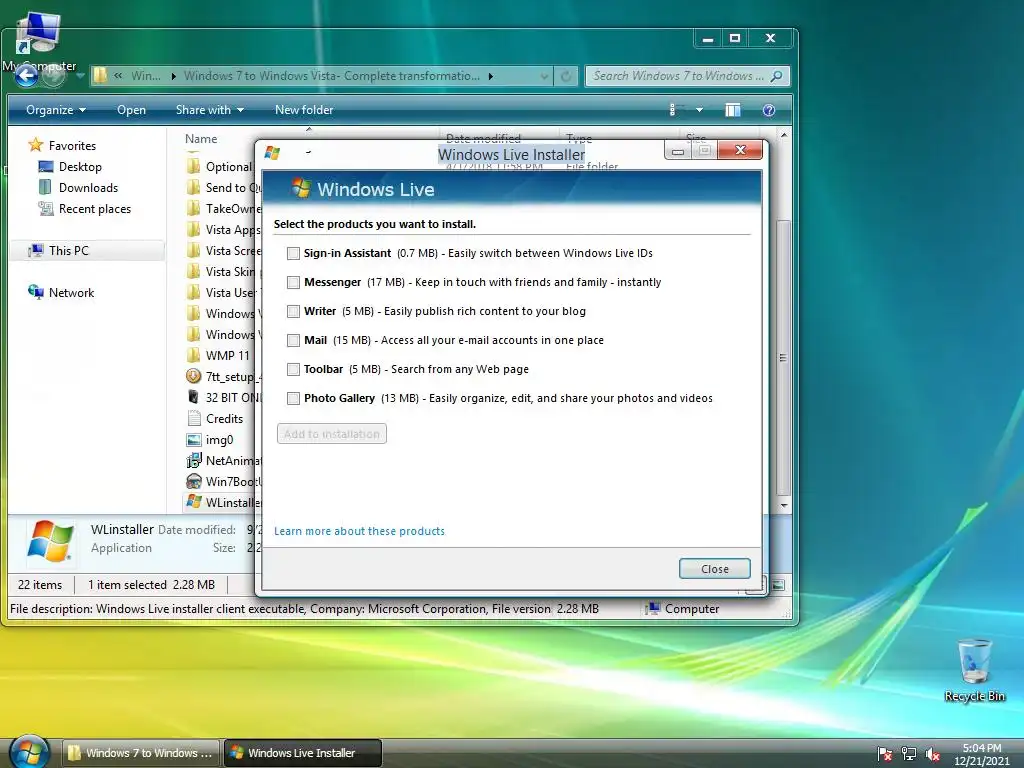Click the Explorer back arrow button

pyautogui.click(x=26, y=76)
